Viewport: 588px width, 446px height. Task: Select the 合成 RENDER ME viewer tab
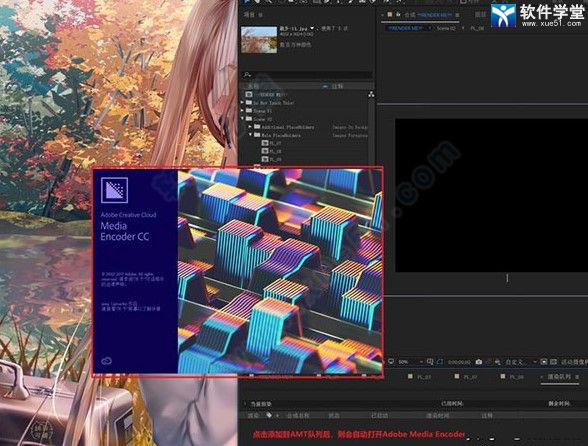coord(428,15)
